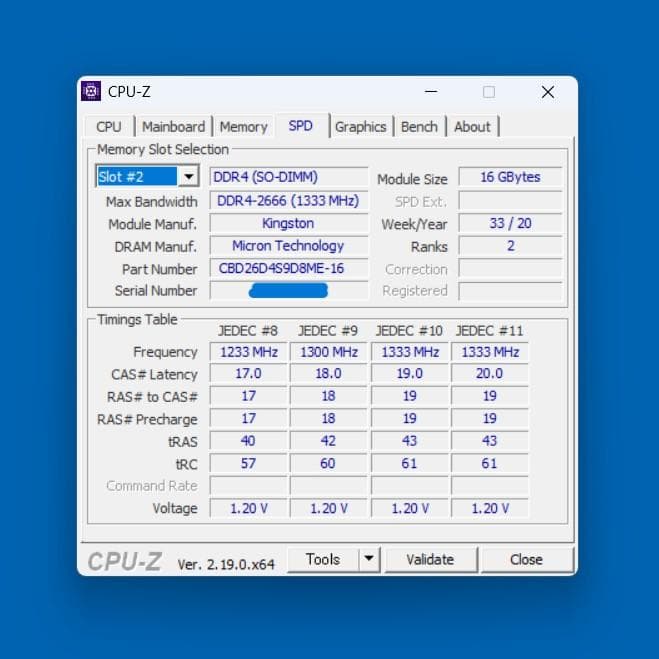Viewport: 659px width, 659px height.
Task: Click the JEDEC #9 column header
Action: tap(328, 331)
